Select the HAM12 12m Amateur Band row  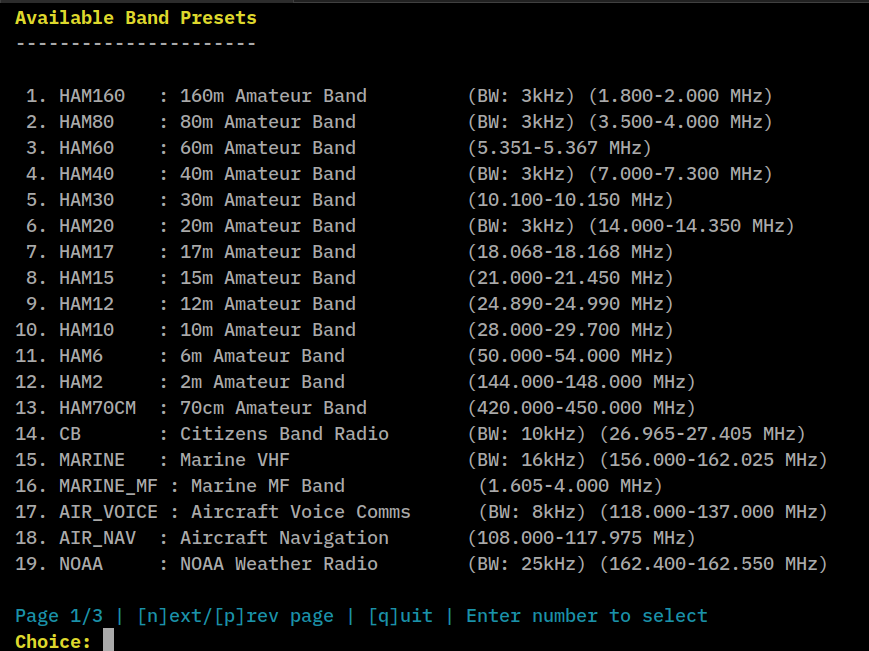click(x=350, y=304)
